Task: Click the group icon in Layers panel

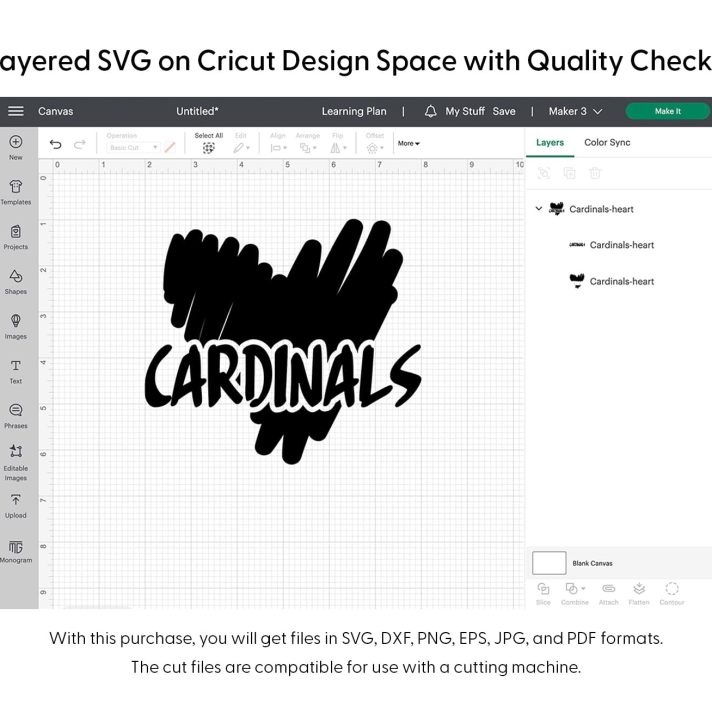Action: [544, 173]
